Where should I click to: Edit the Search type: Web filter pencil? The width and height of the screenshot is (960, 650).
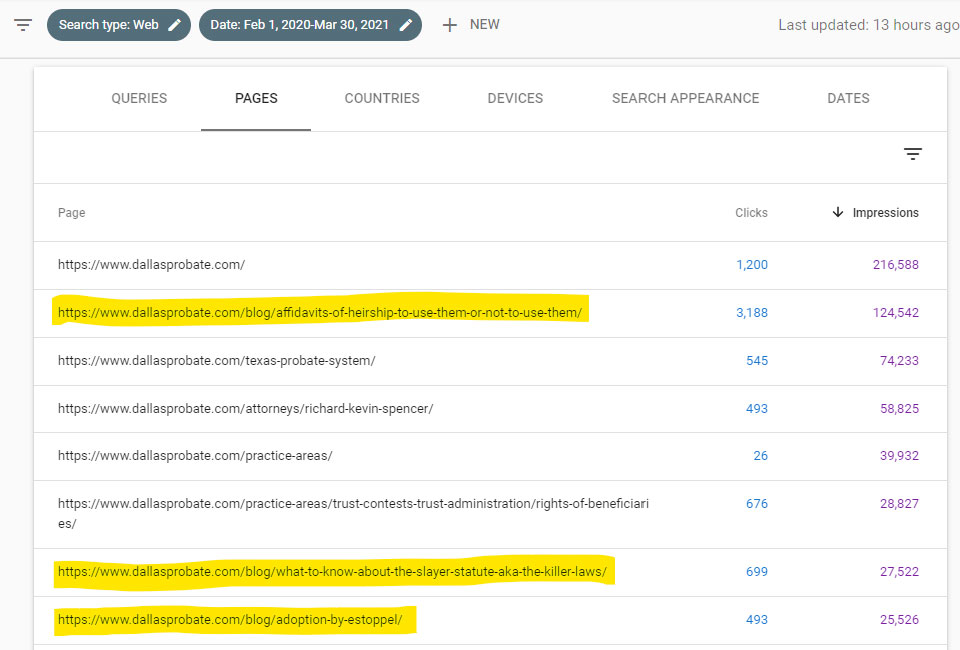pyautogui.click(x=175, y=25)
